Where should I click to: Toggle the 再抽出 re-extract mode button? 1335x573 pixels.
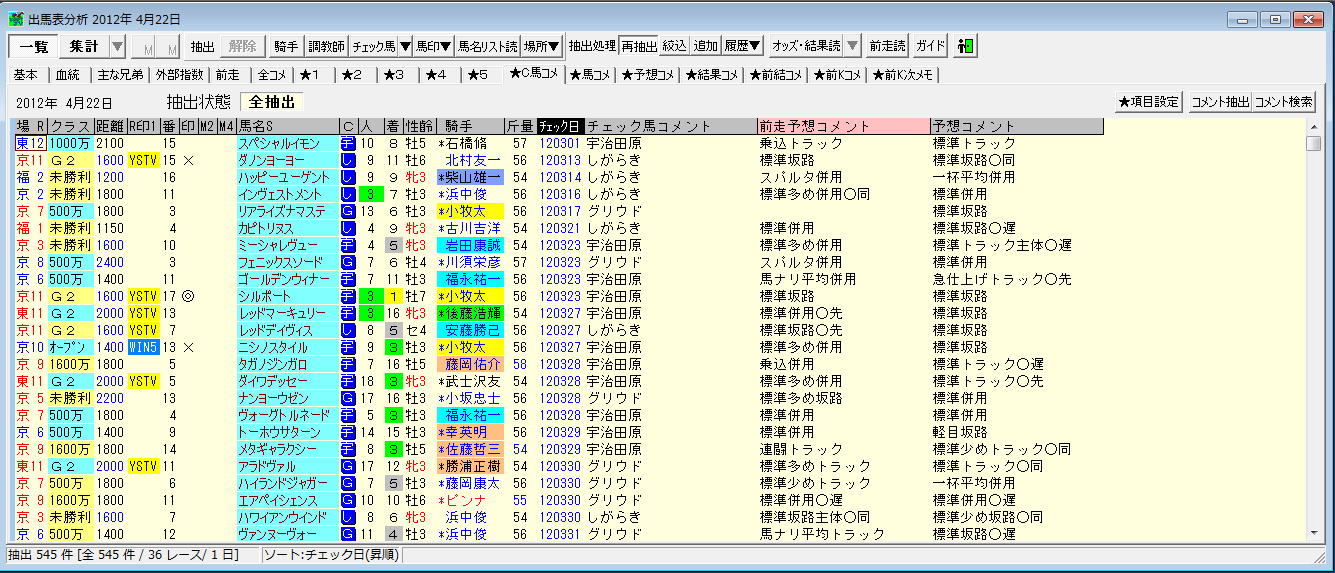tap(638, 46)
